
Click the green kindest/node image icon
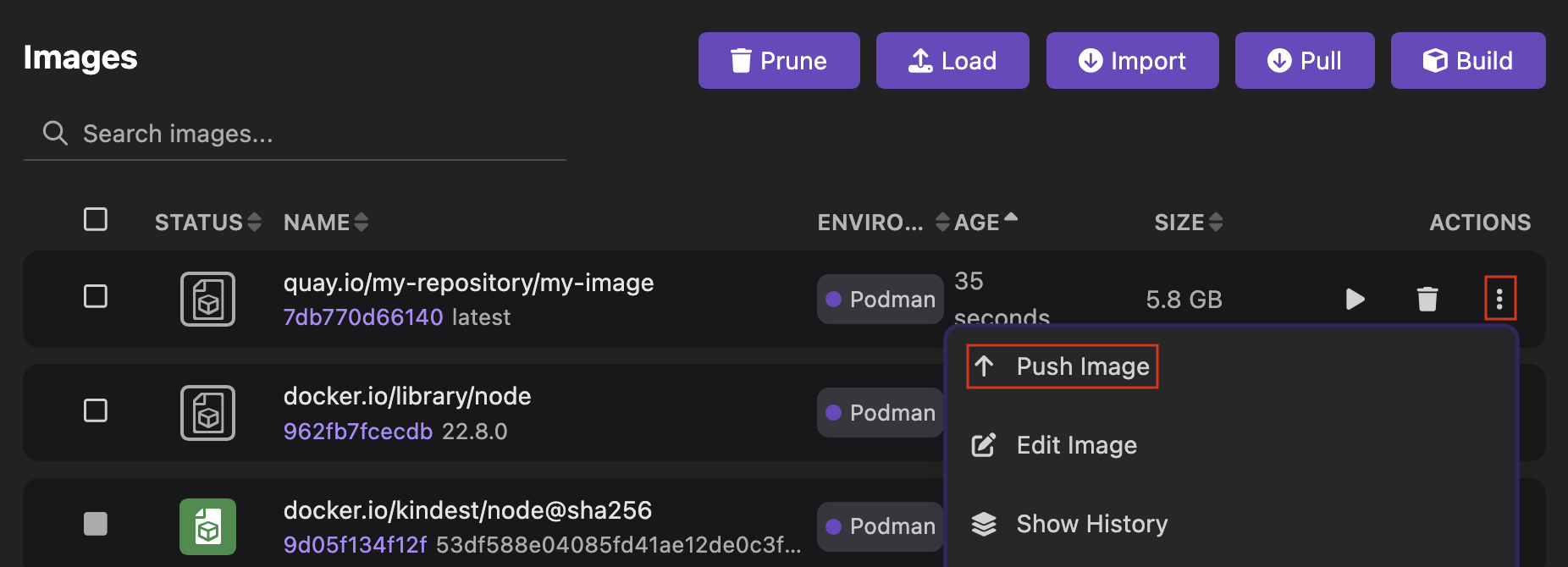coord(207,526)
